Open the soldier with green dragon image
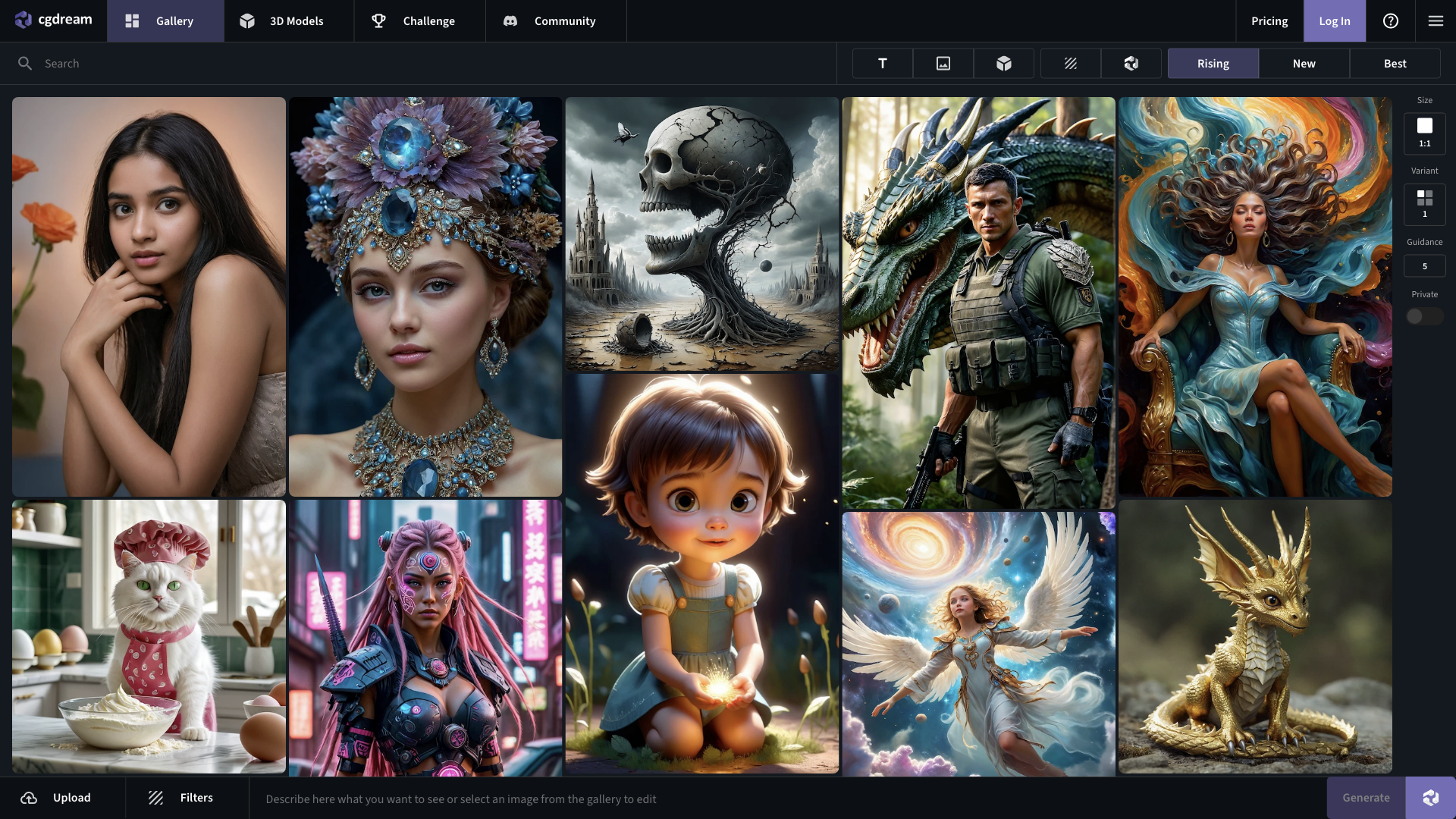 click(979, 303)
